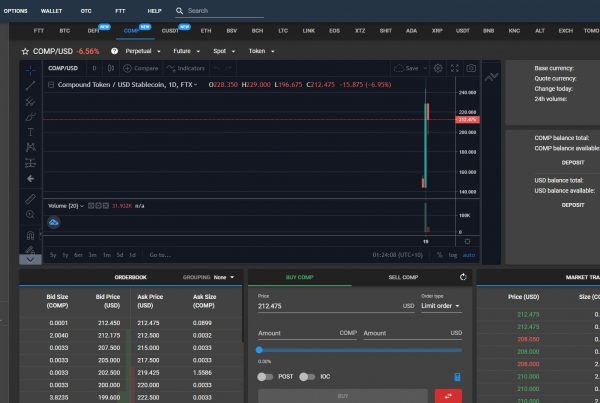Open the pitchfork and Gann tools

(30, 101)
